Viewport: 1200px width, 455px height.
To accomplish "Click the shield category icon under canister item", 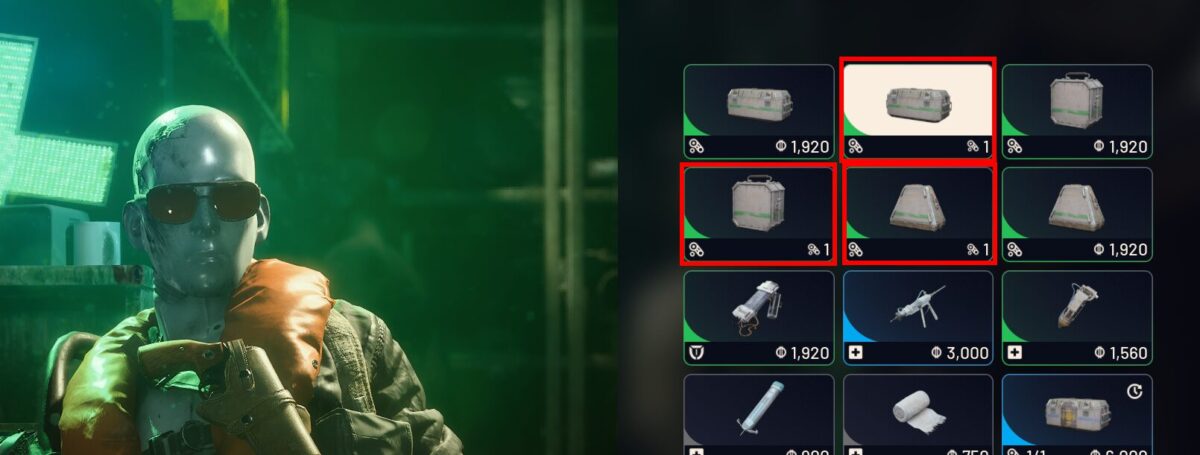I will point(696,352).
